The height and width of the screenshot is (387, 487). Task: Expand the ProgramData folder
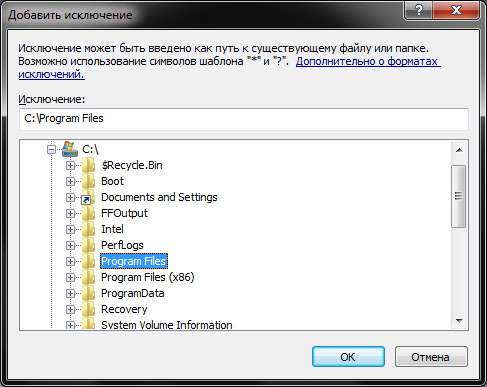[70, 293]
